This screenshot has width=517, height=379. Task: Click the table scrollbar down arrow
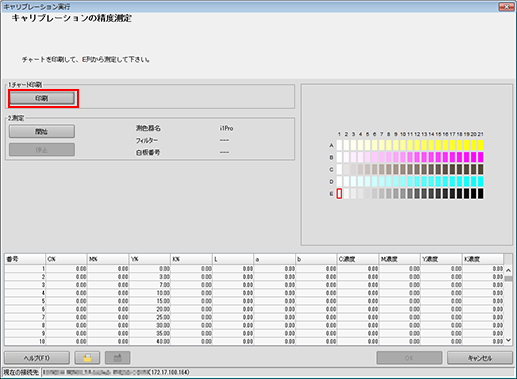508,340
